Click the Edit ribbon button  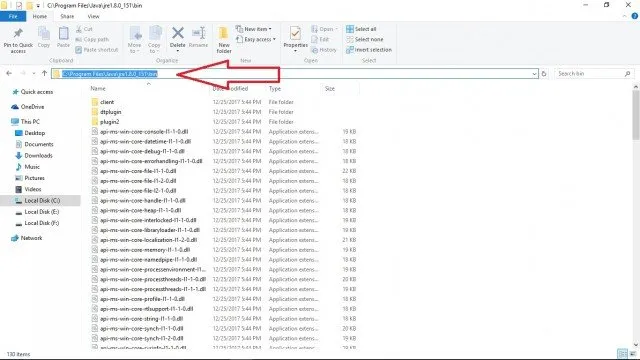pyautogui.click(x=320, y=39)
